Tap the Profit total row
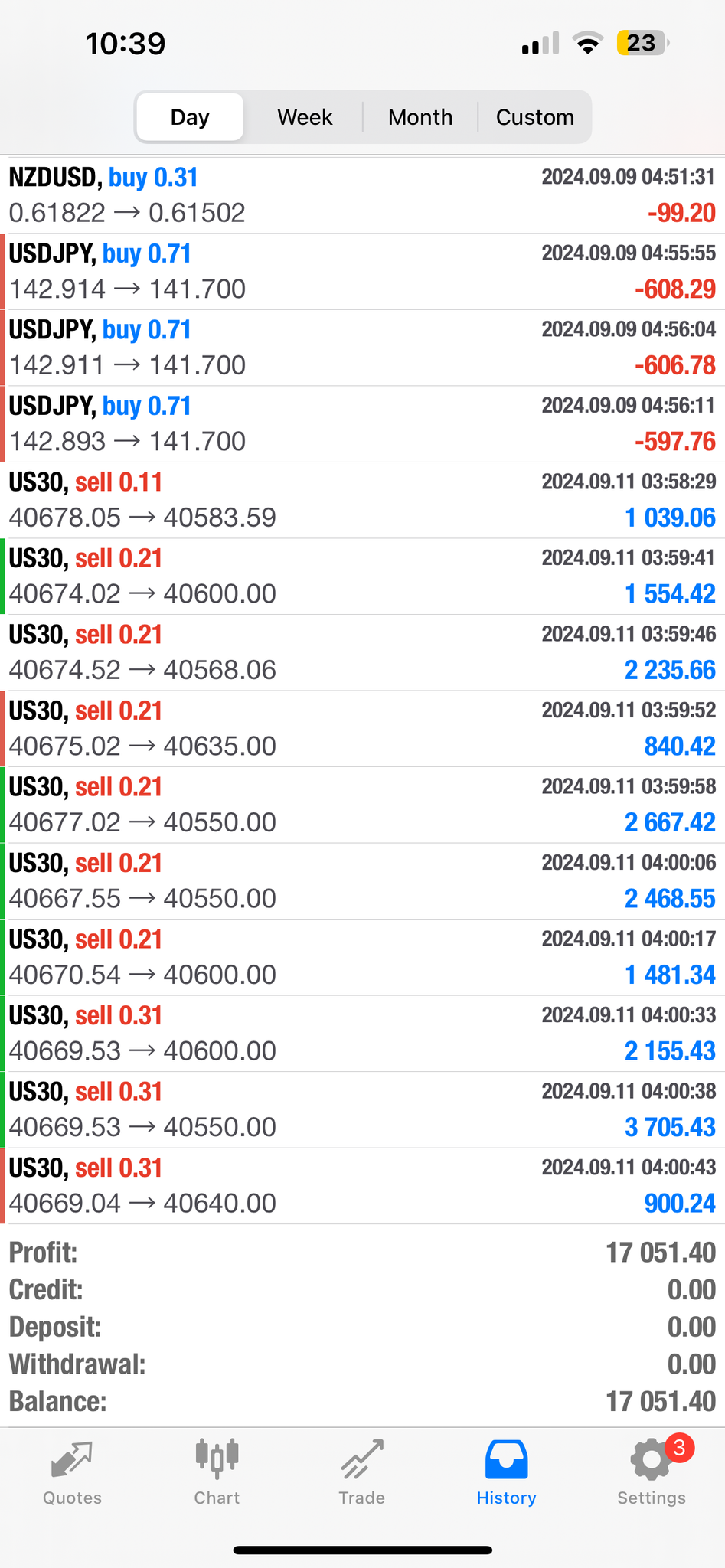This screenshot has width=725, height=1568. pyautogui.click(x=362, y=1253)
